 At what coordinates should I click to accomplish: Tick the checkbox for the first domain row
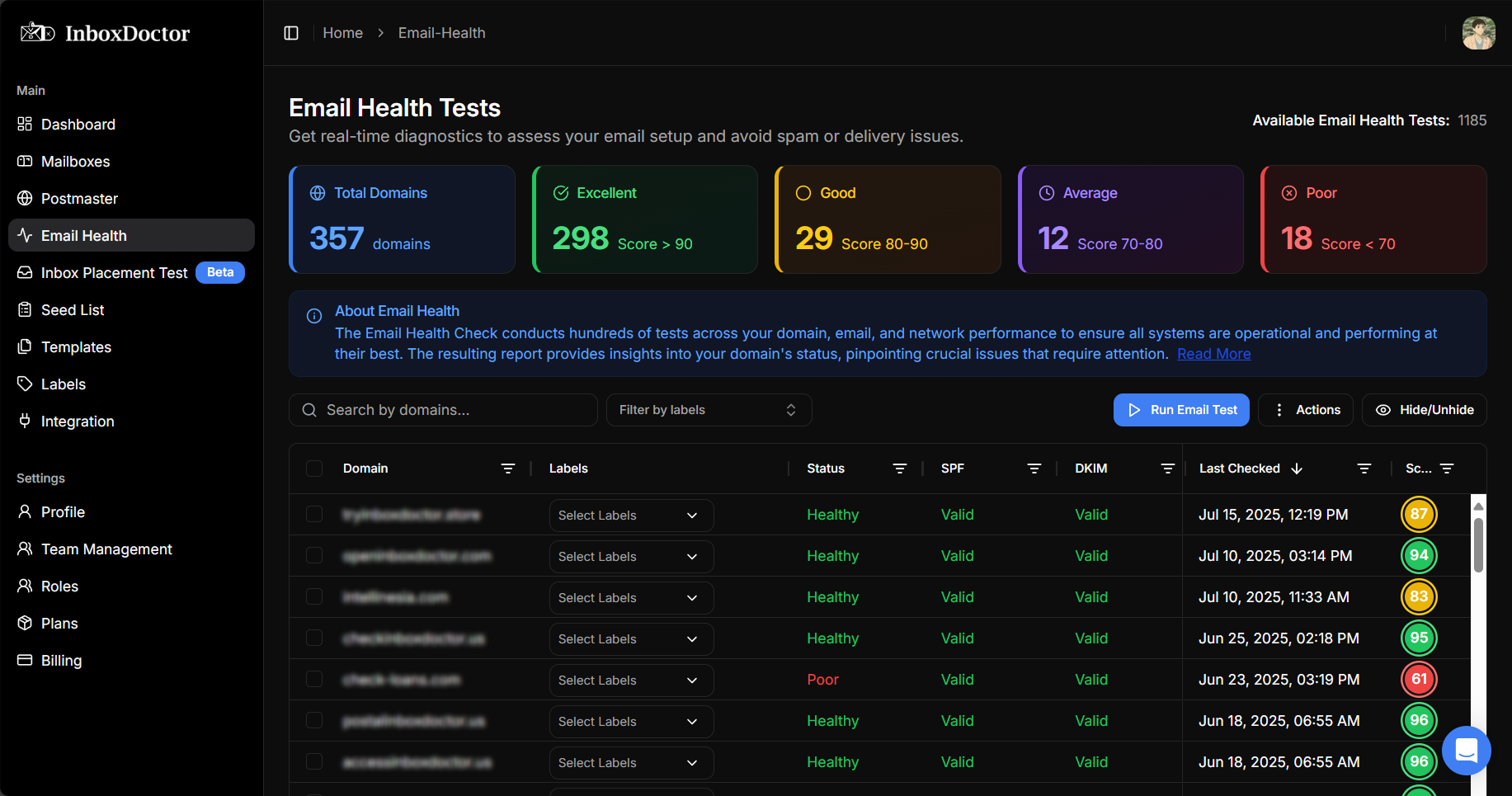click(314, 515)
